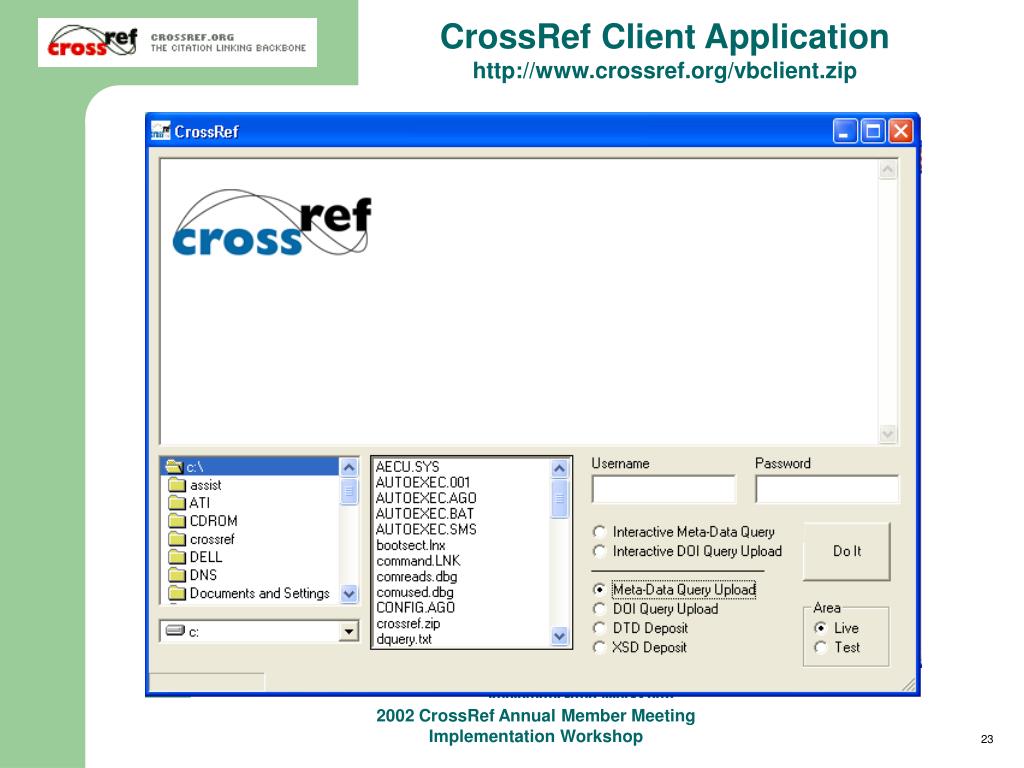Open the c:\ folder icon

coord(174,466)
